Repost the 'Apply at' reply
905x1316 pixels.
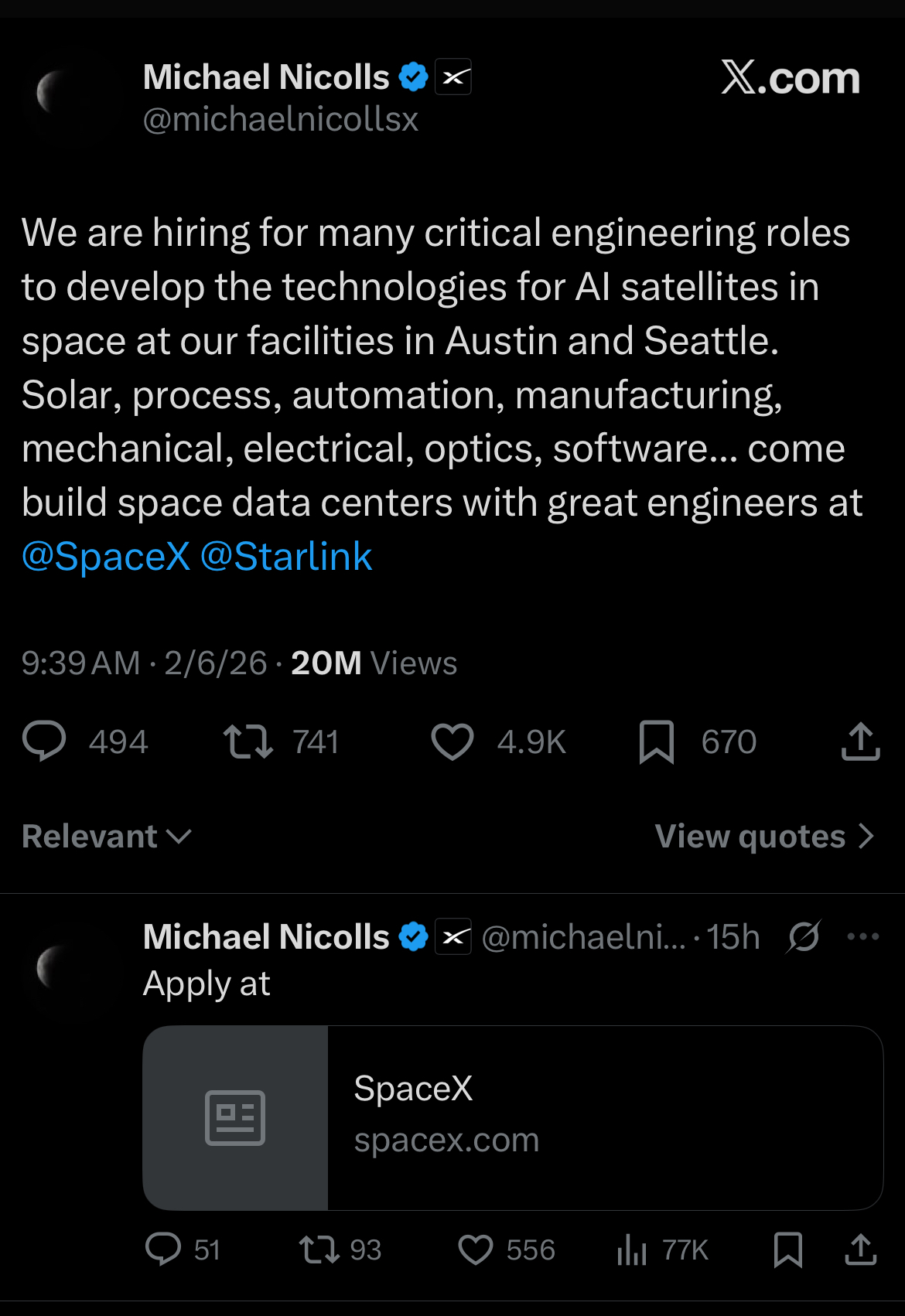point(319,1250)
